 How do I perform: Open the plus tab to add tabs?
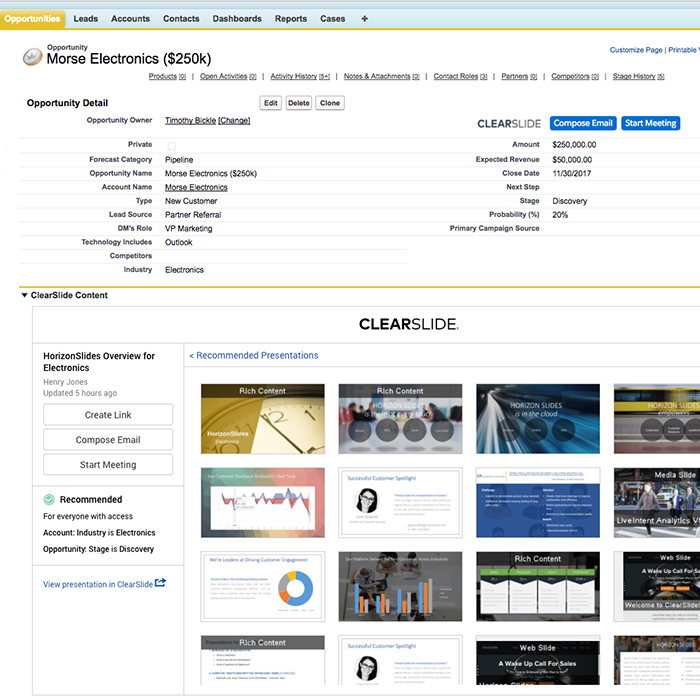click(x=364, y=19)
